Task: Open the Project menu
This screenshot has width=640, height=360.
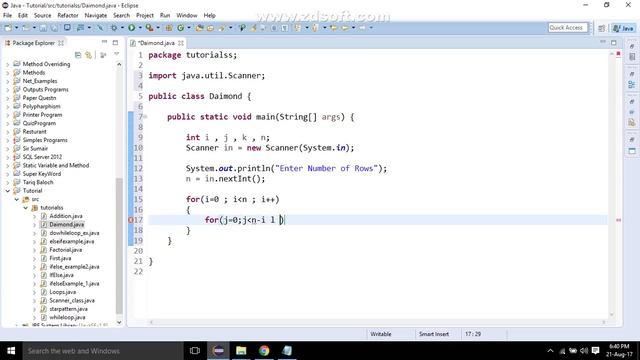Action: pyautogui.click(x=144, y=16)
